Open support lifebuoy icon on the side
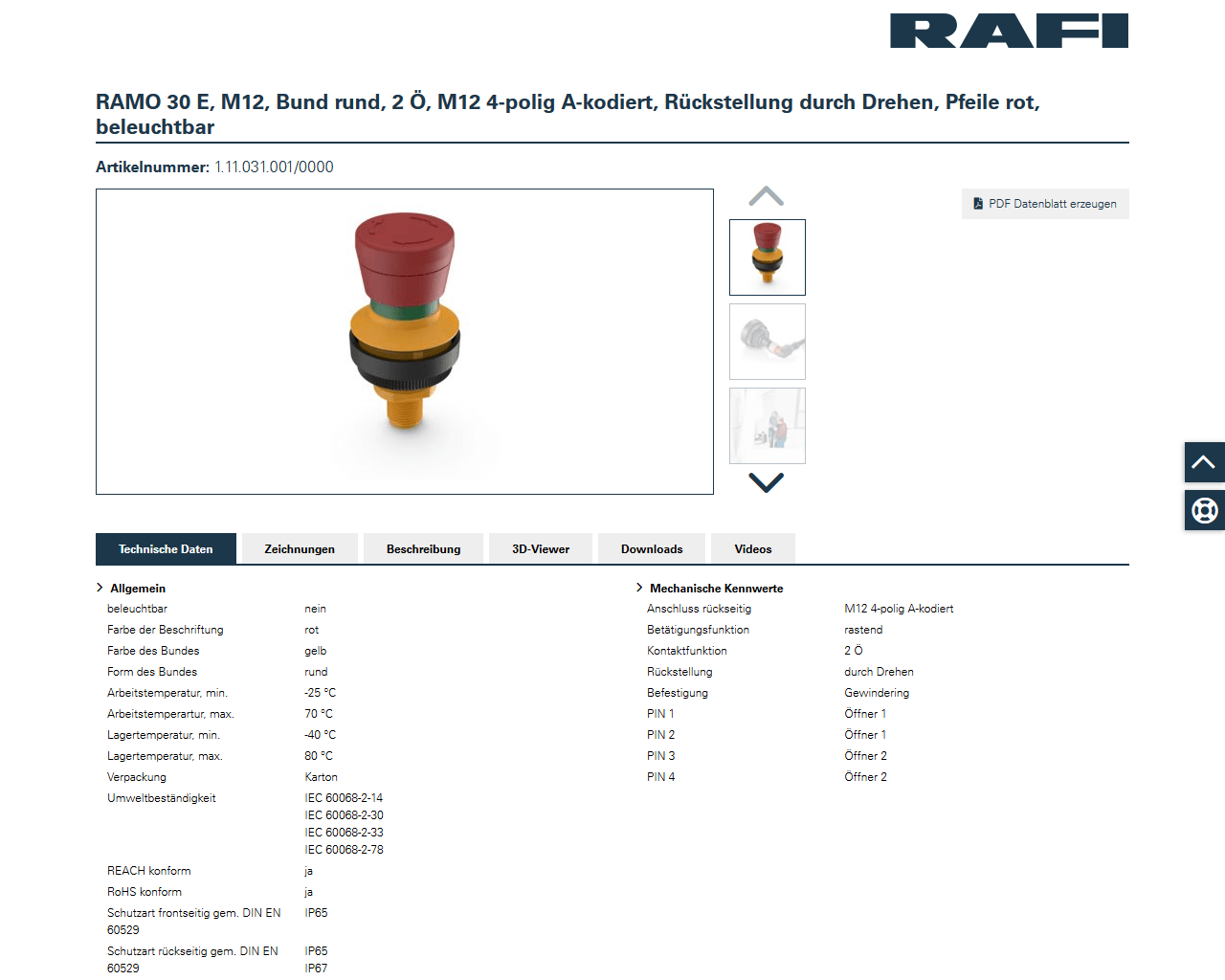 click(1204, 510)
